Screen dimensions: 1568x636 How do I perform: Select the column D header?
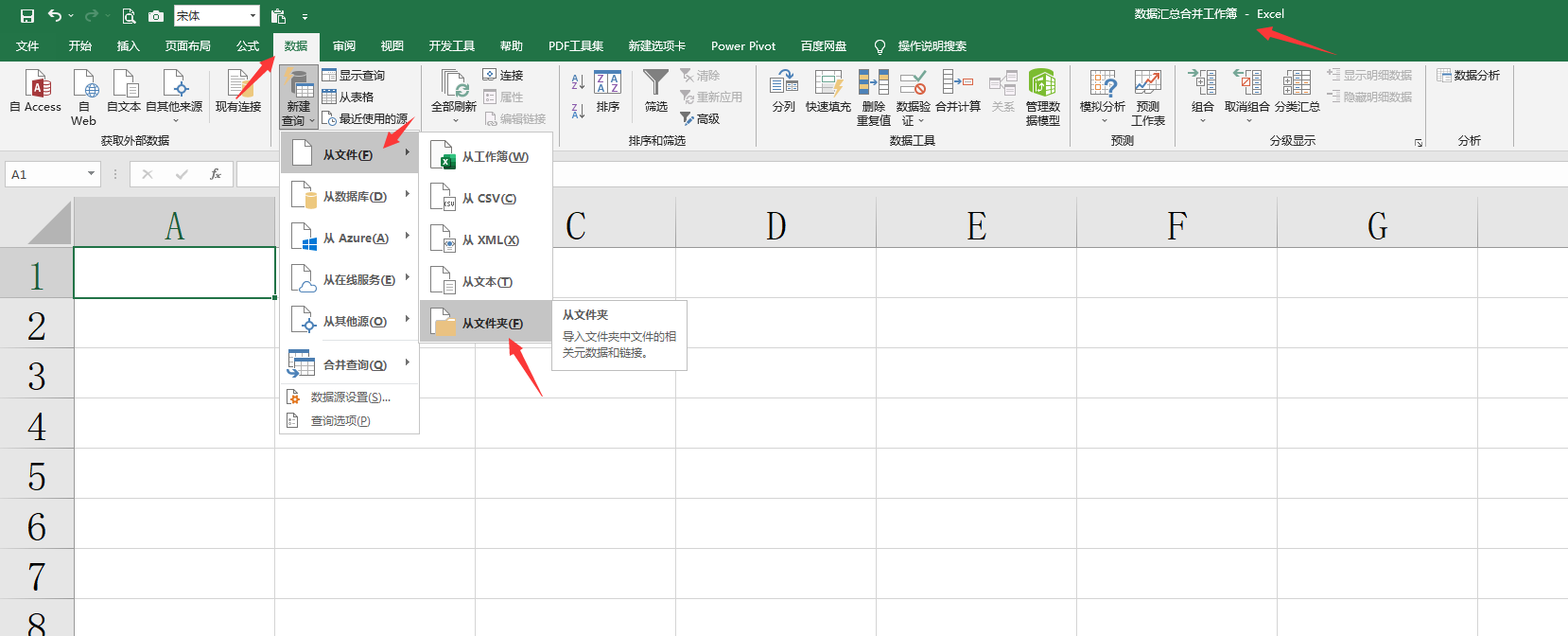[x=776, y=225]
